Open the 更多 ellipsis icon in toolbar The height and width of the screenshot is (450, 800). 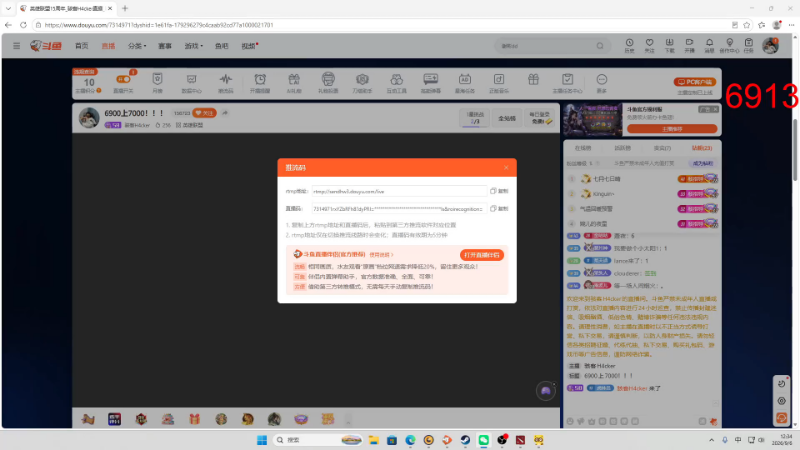point(602,83)
